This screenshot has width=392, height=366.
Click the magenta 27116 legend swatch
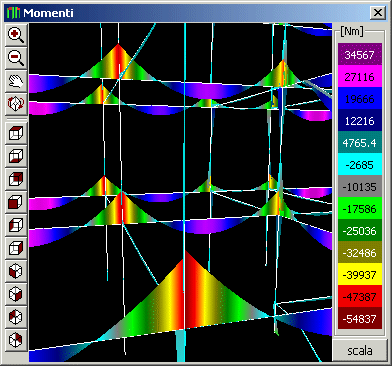(x=360, y=77)
